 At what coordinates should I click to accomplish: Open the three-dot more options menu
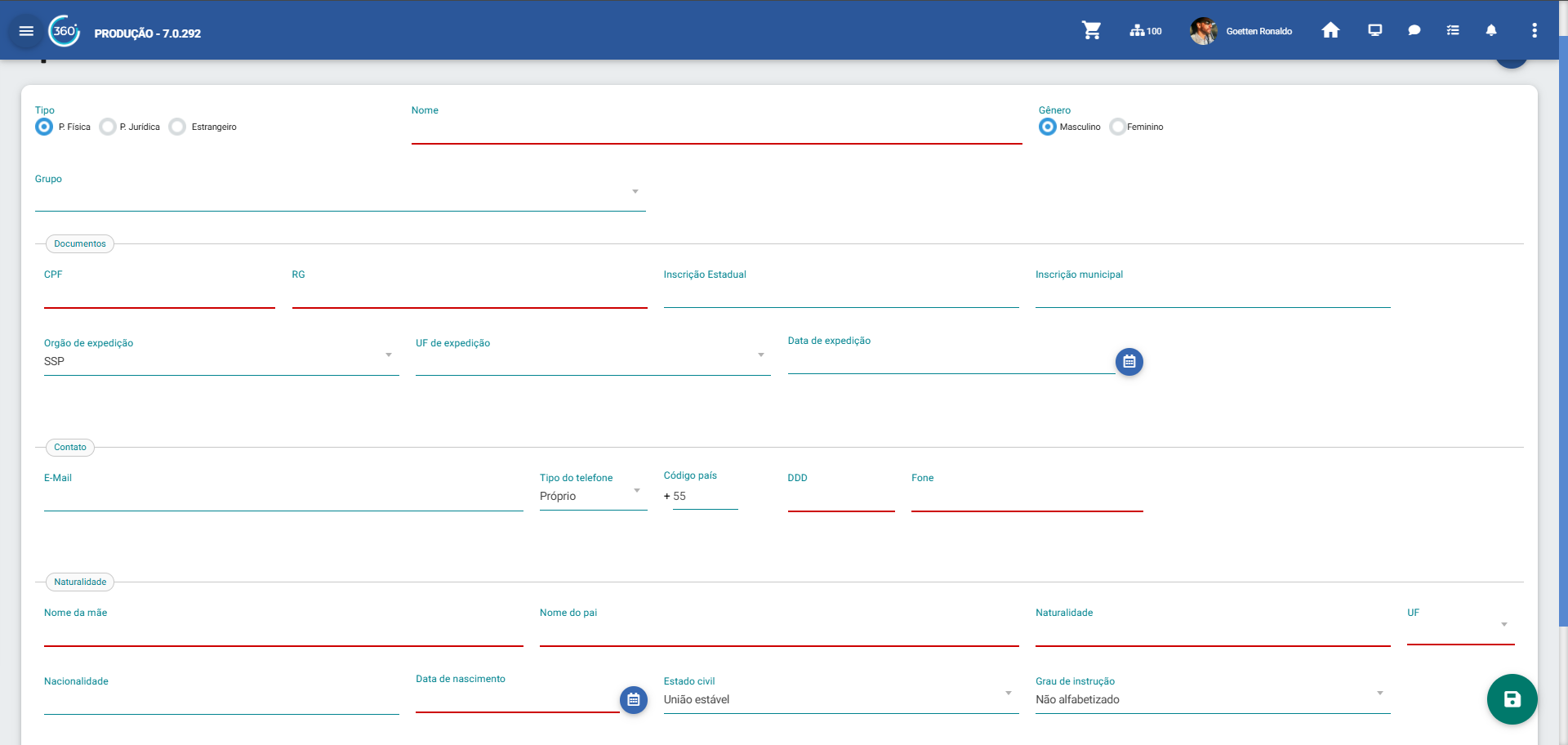1535,31
